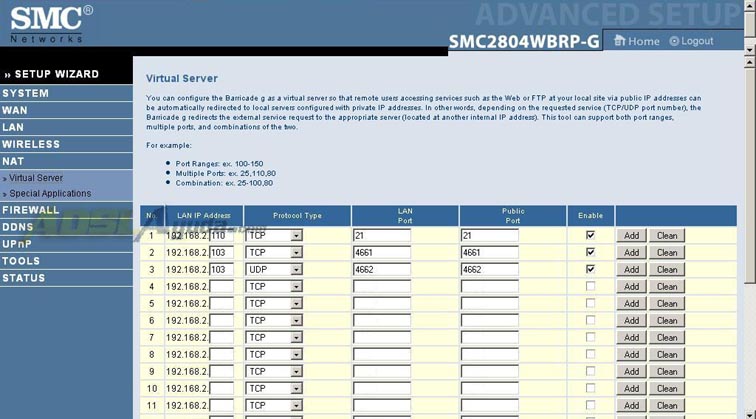Click the 'Port Ranges: ex. 100-150' example
The width and height of the screenshot is (756, 419).
tap(219, 163)
